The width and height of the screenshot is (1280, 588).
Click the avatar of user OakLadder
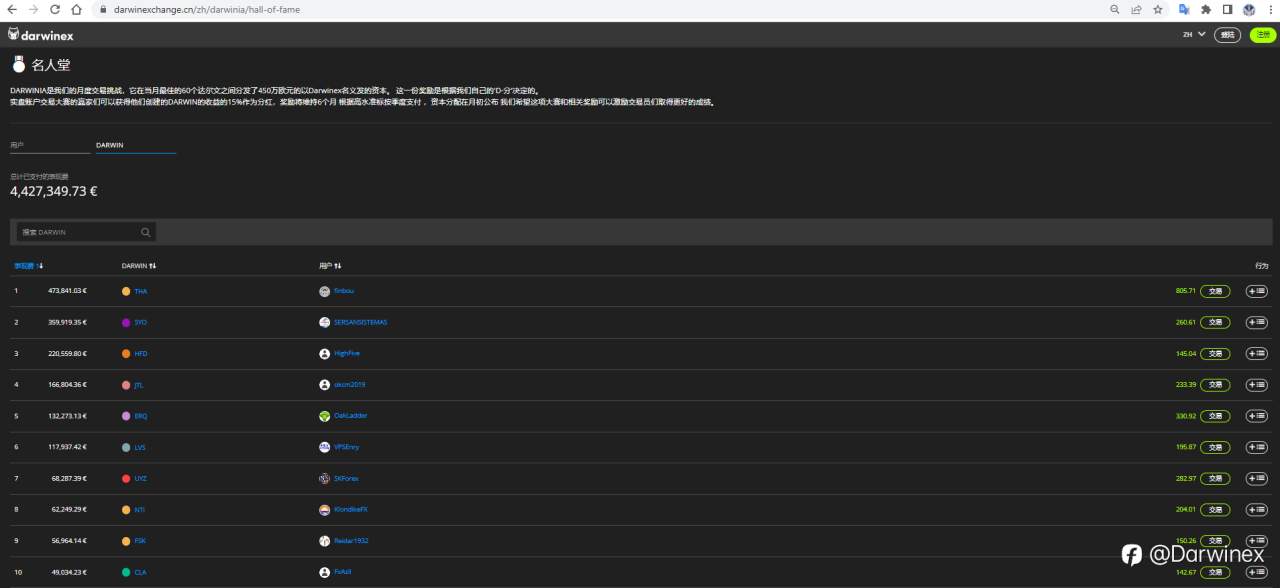point(324,416)
